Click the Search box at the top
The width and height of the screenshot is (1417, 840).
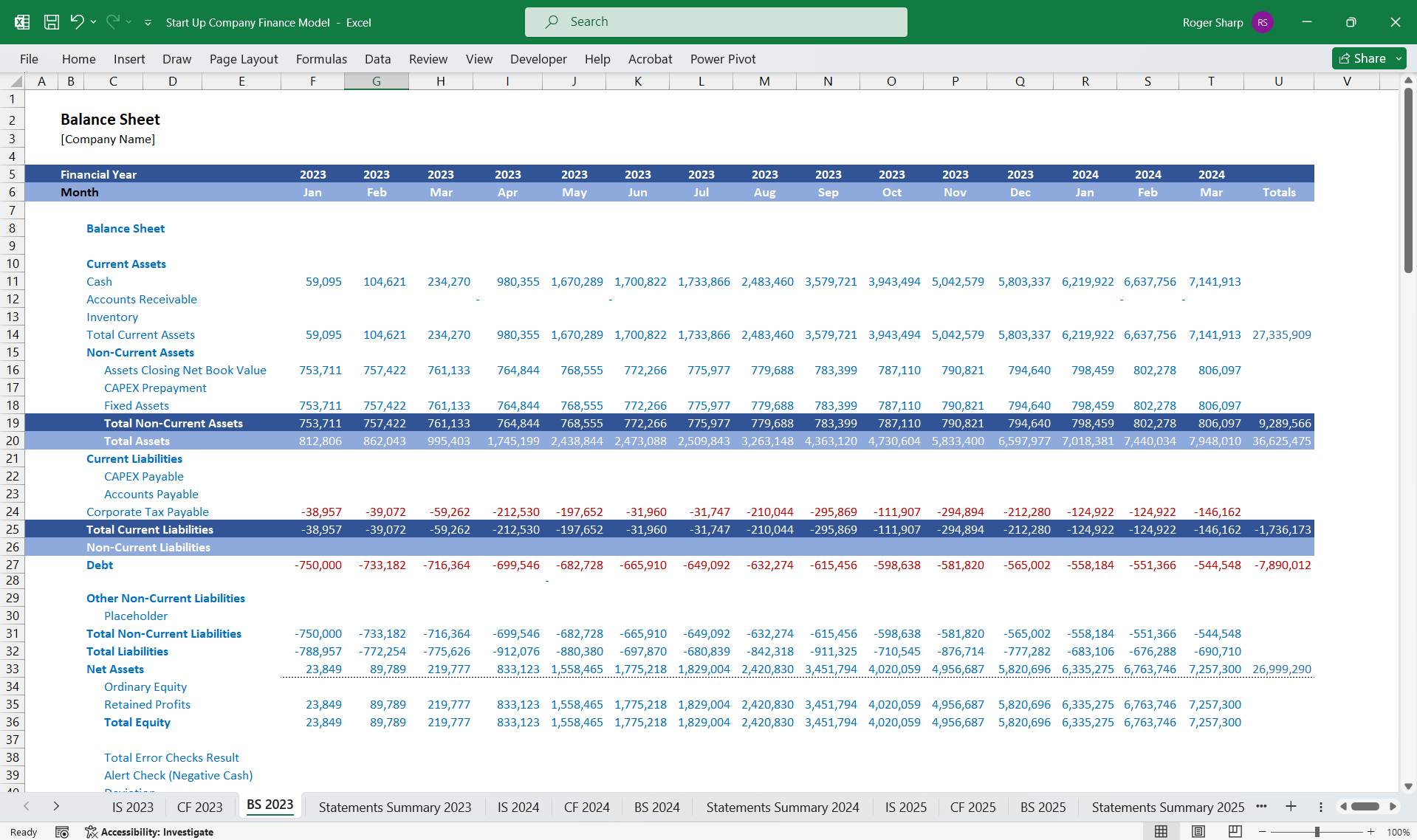pyautogui.click(x=715, y=21)
